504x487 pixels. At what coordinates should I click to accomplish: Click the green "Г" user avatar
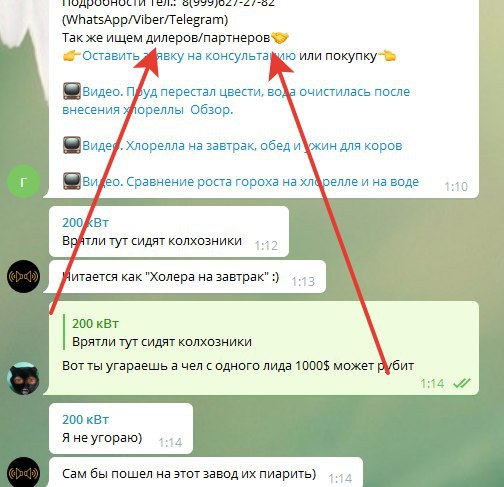coord(23,182)
